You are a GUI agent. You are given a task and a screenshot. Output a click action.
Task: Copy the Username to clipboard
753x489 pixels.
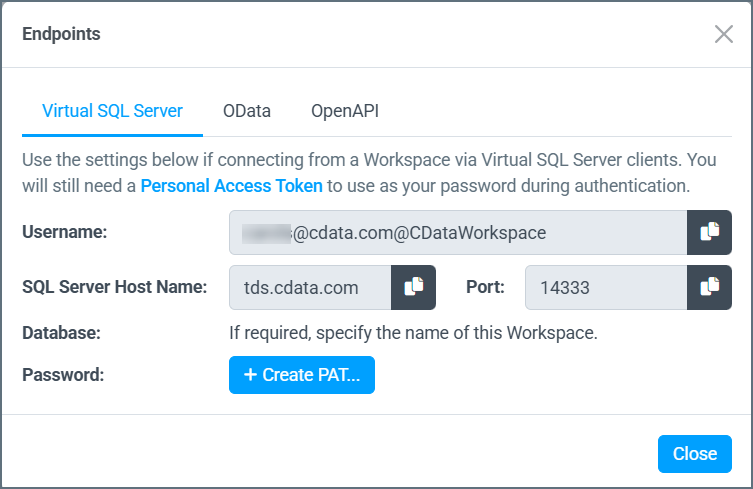pyautogui.click(x=709, y=232)
